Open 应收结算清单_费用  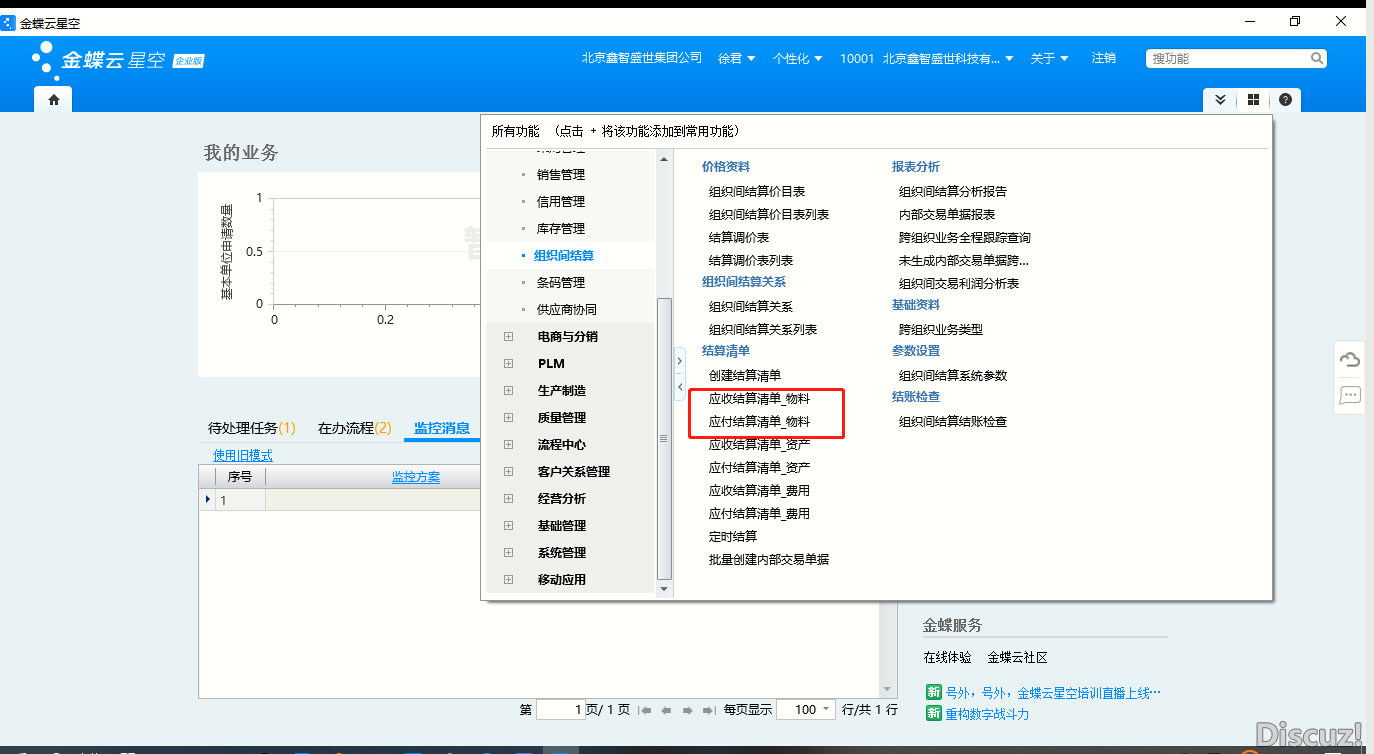pyautogui.click(x=759, y=491)
